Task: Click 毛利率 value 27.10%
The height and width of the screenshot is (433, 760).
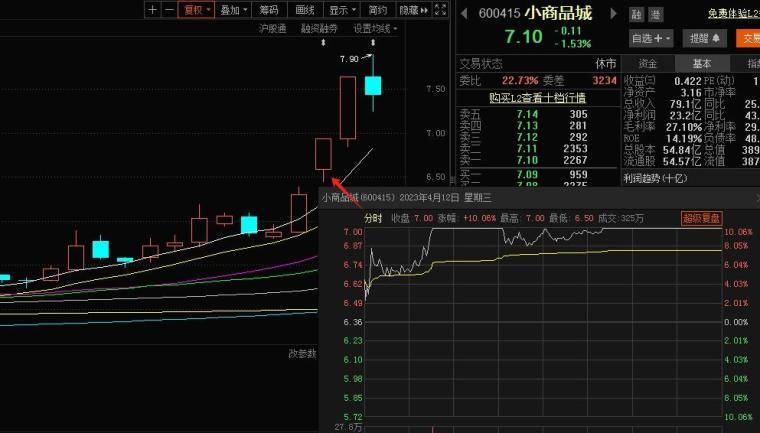Action: coord(684,127)
